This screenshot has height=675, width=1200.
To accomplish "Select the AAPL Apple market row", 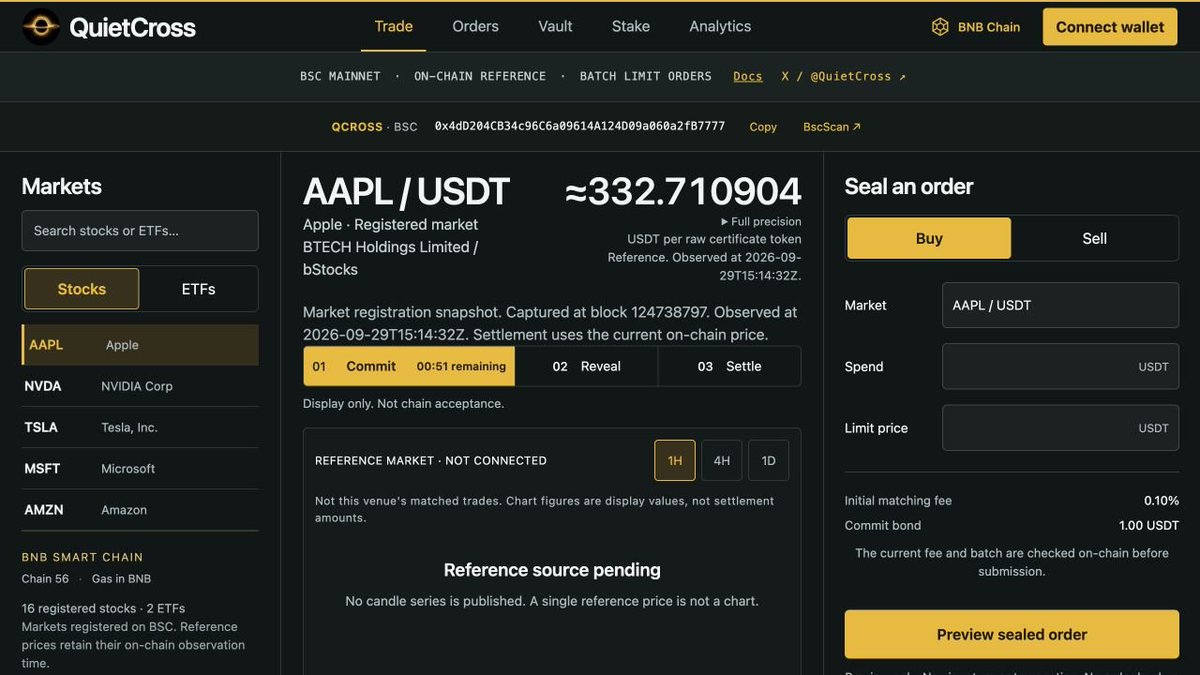I will click(140, 345).
